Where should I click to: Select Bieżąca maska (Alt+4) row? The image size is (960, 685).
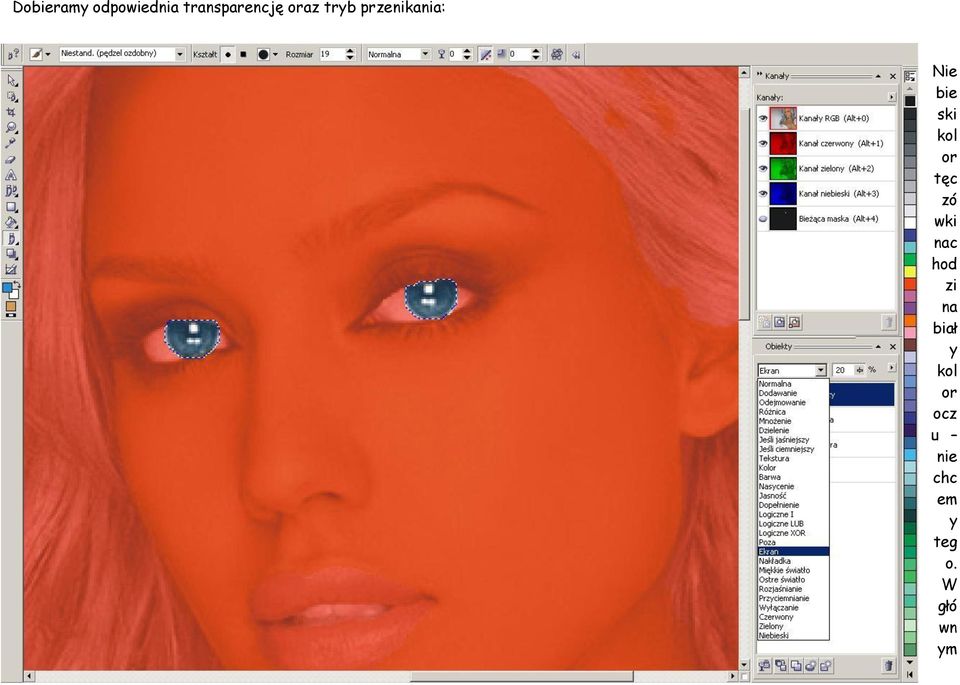point(827,219)
